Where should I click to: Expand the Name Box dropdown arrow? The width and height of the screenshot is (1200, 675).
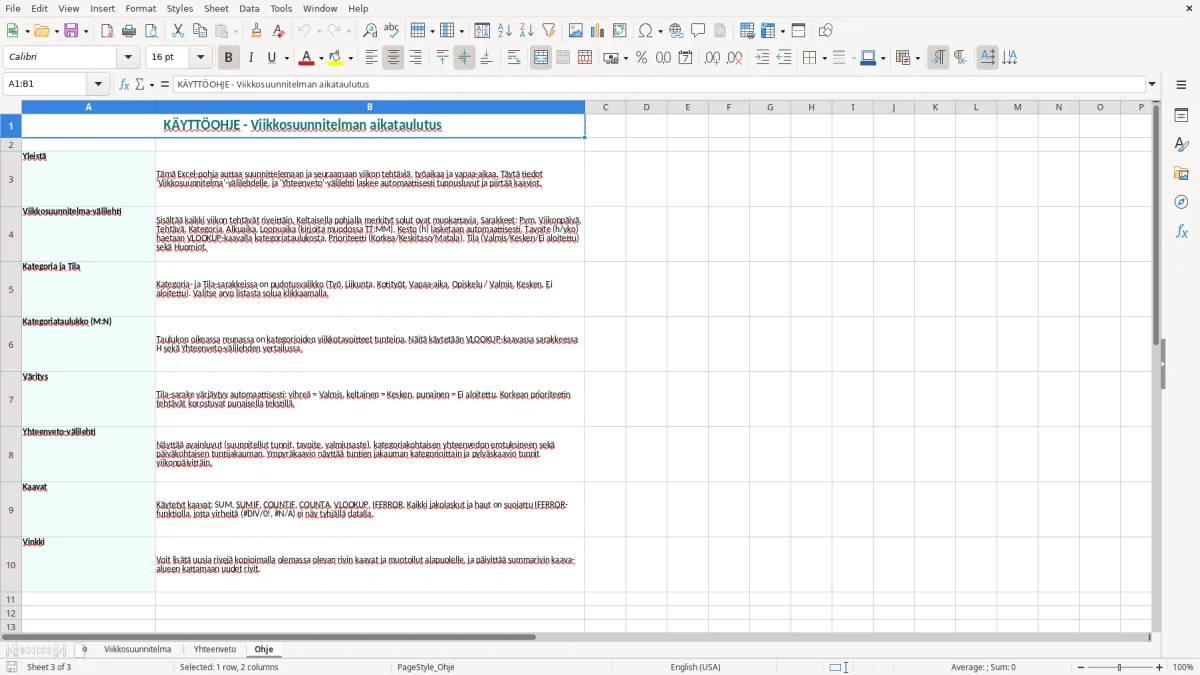point(98,84)
